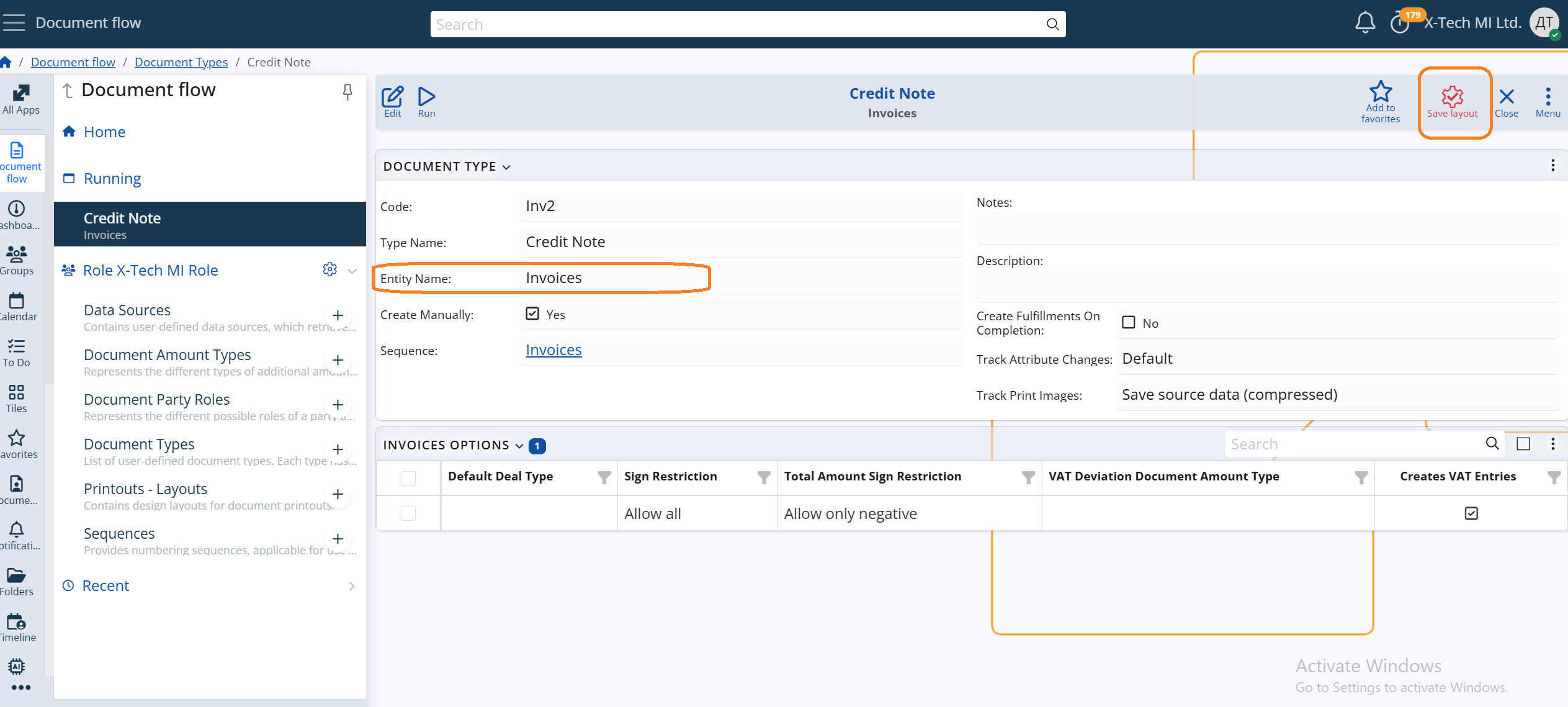Viewport: 1568px width, 707px height.
Task: Open Calendar in left sidebar
Action: pyautogui.click(x=17, y=307)
